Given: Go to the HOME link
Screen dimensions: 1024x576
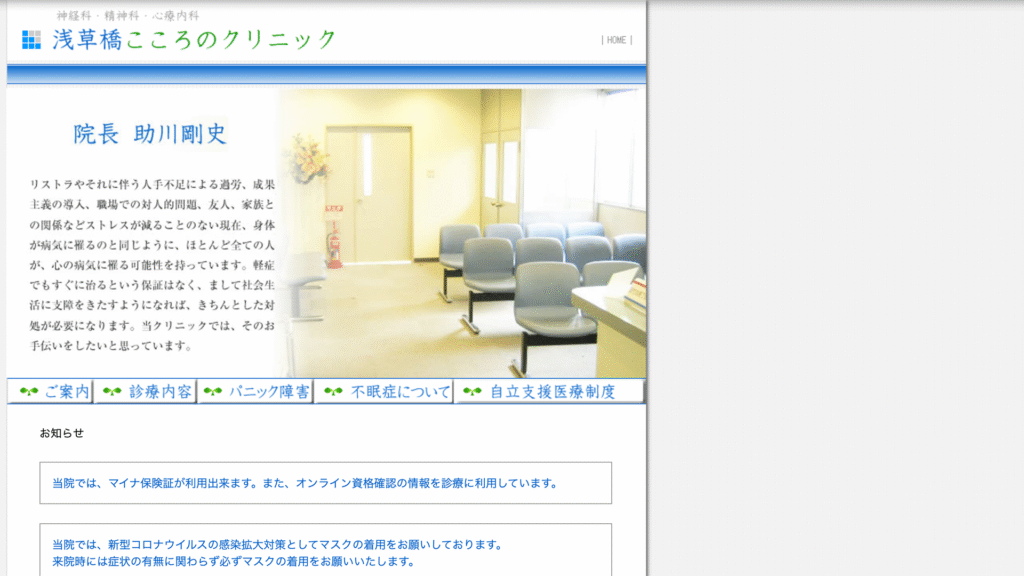Looking at the screenshot, I should tap(616, 40).
